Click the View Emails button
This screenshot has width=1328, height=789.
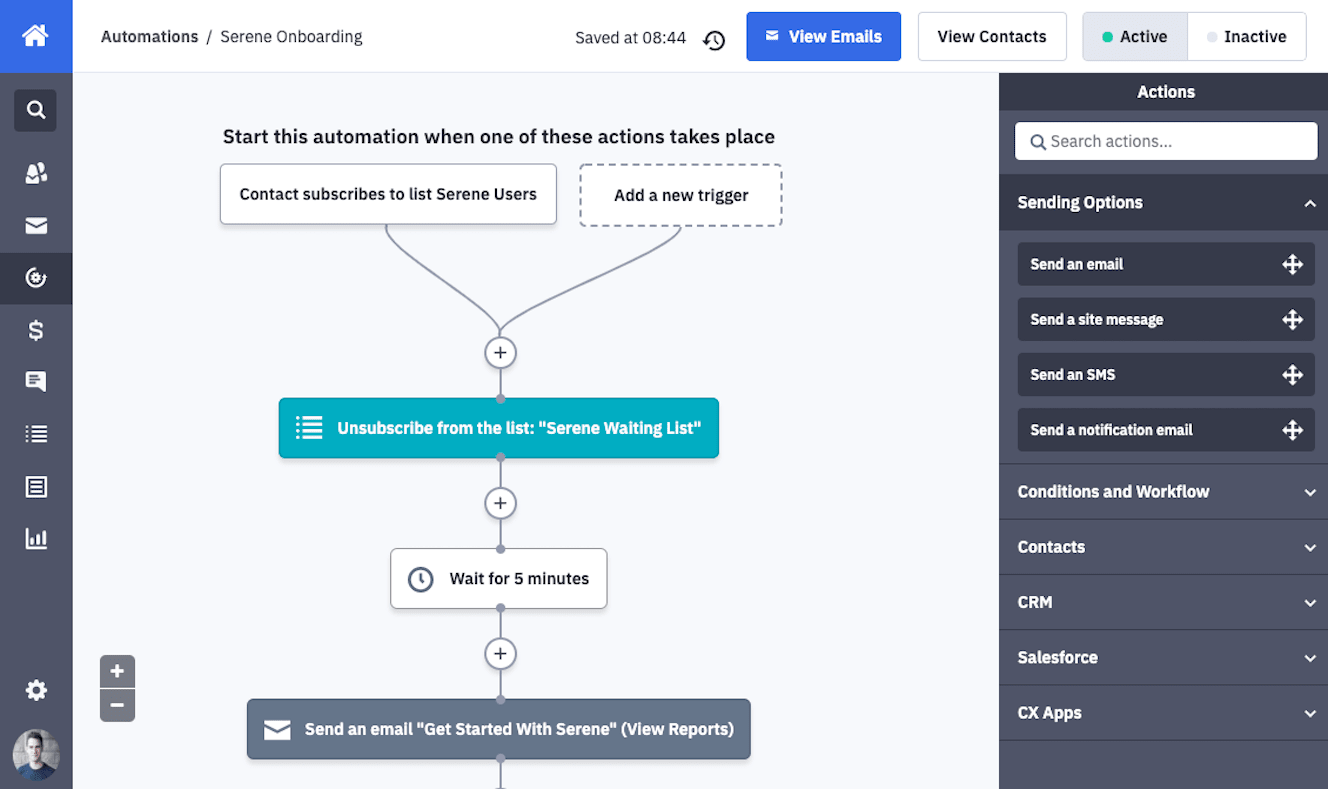pos(823,37)
